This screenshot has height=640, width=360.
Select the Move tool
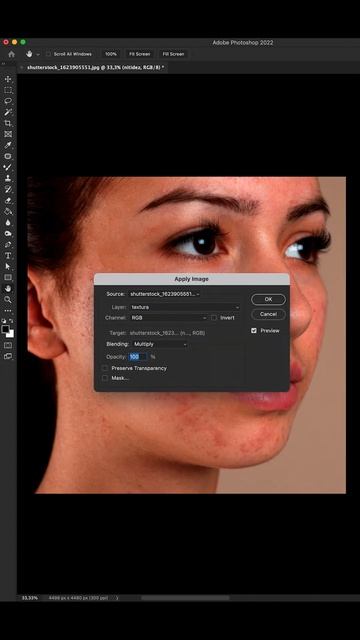coord(8,79)
